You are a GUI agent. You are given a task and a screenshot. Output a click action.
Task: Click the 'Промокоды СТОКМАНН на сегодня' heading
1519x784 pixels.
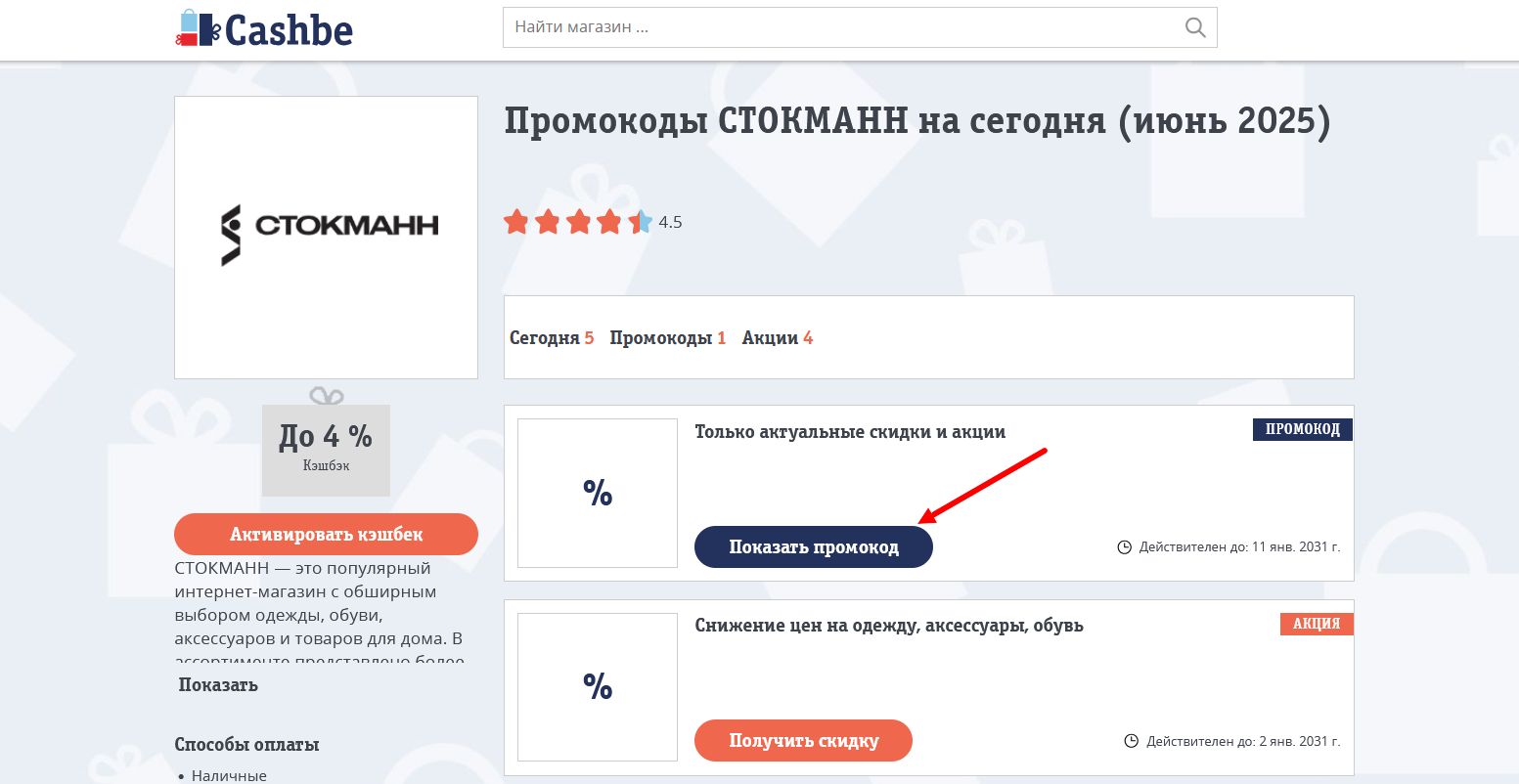(917, 122)
